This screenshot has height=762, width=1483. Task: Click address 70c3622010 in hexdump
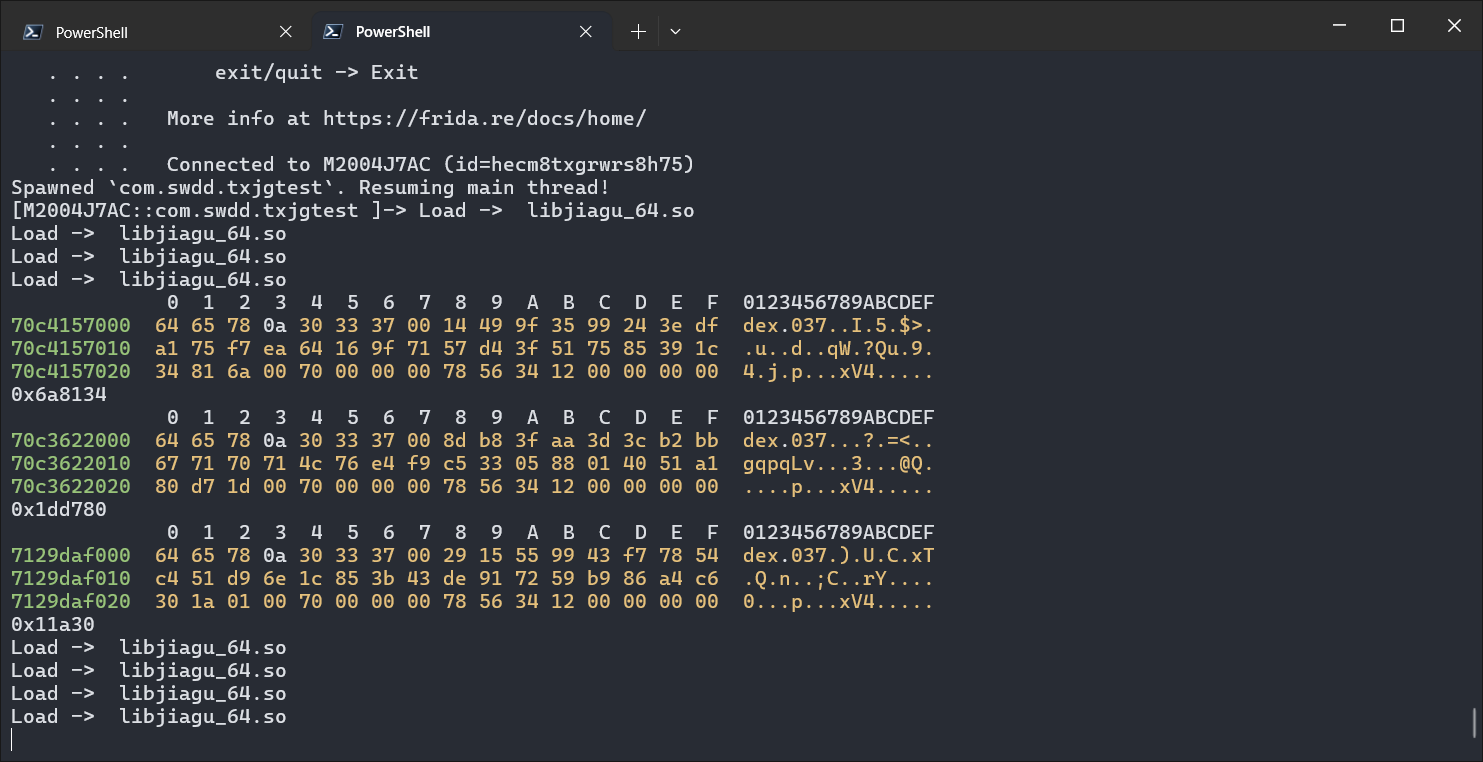pos(71,463)
